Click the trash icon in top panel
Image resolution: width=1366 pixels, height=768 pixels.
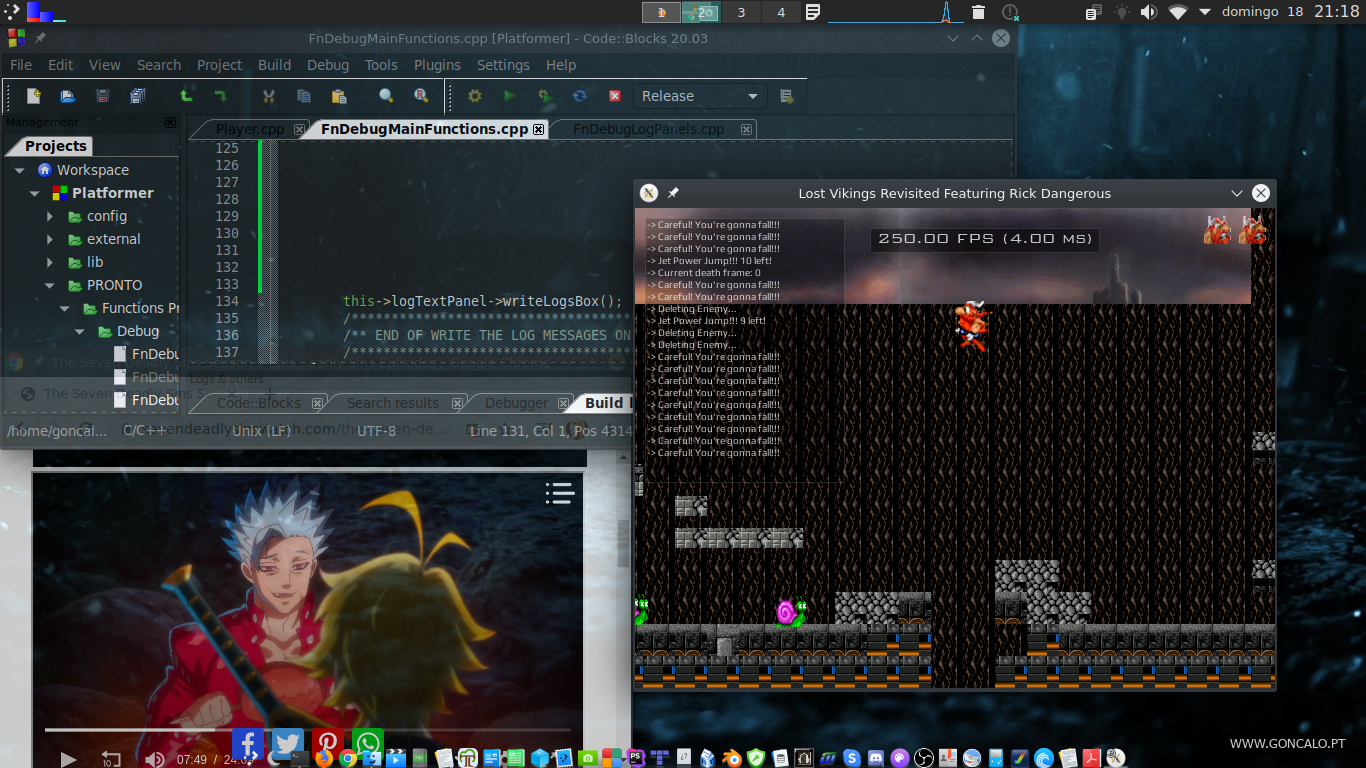tap(978, 12)
